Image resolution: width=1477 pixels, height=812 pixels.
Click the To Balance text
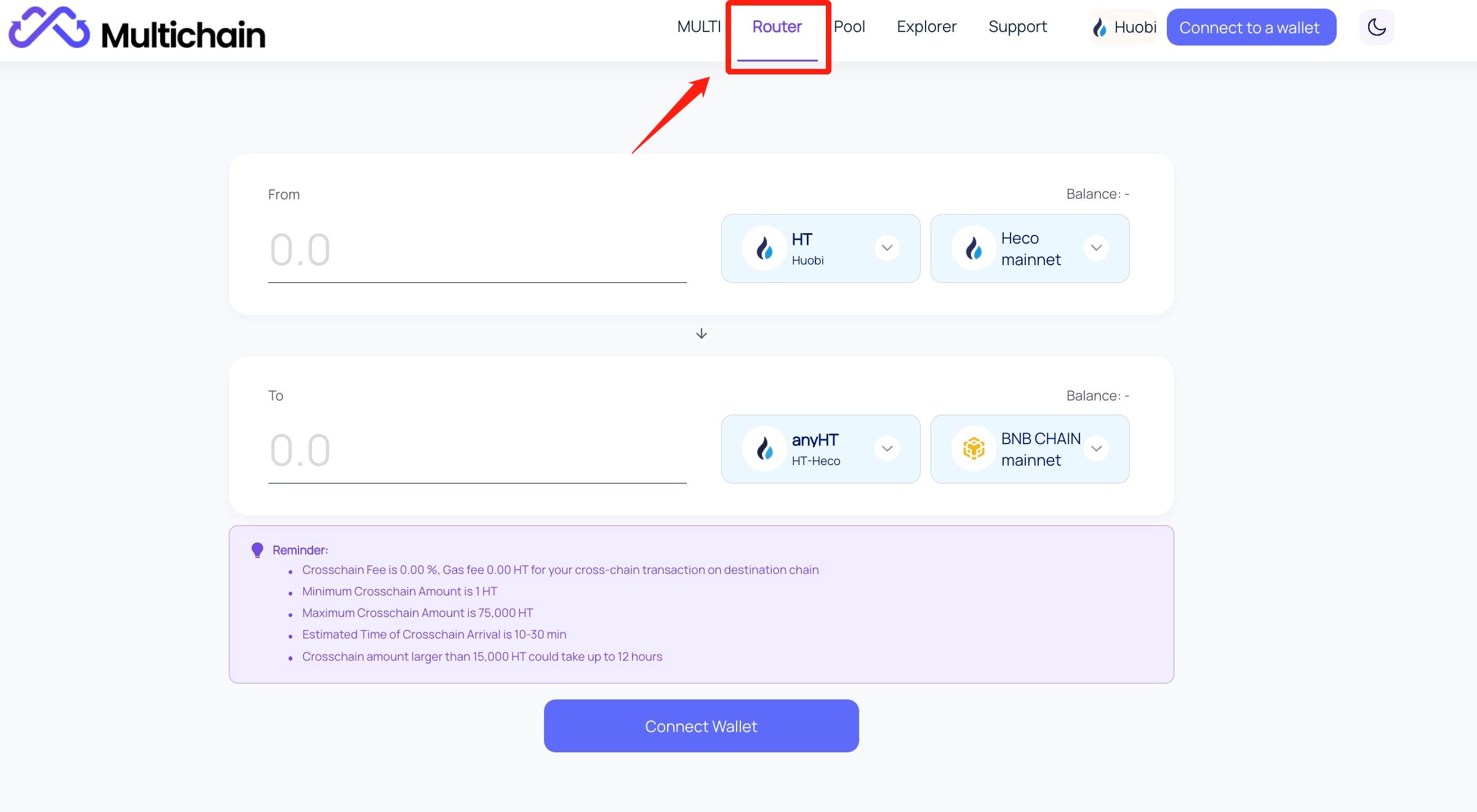pos(1098,396)
